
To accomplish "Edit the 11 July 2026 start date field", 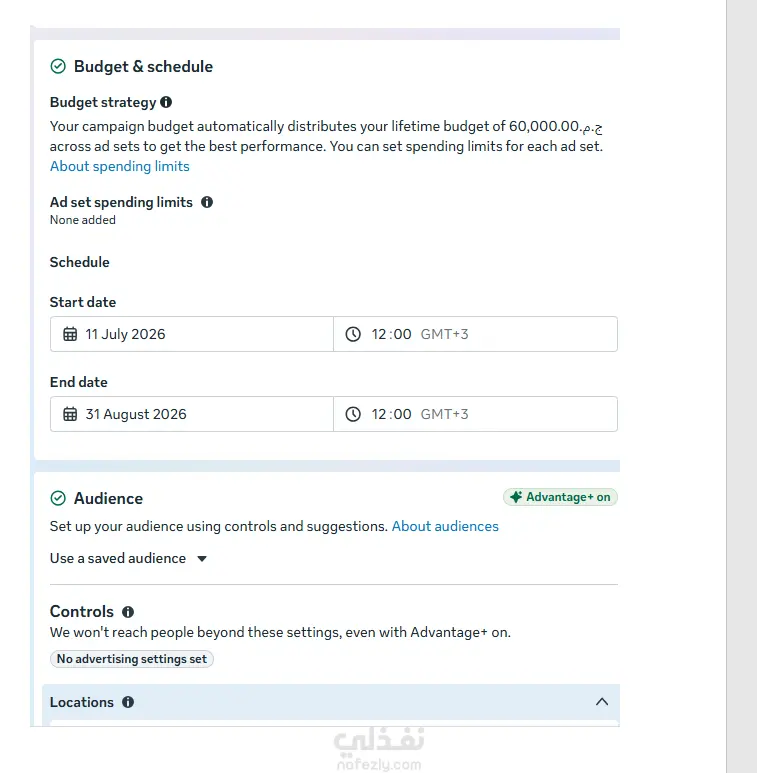I will coord(192,334).
